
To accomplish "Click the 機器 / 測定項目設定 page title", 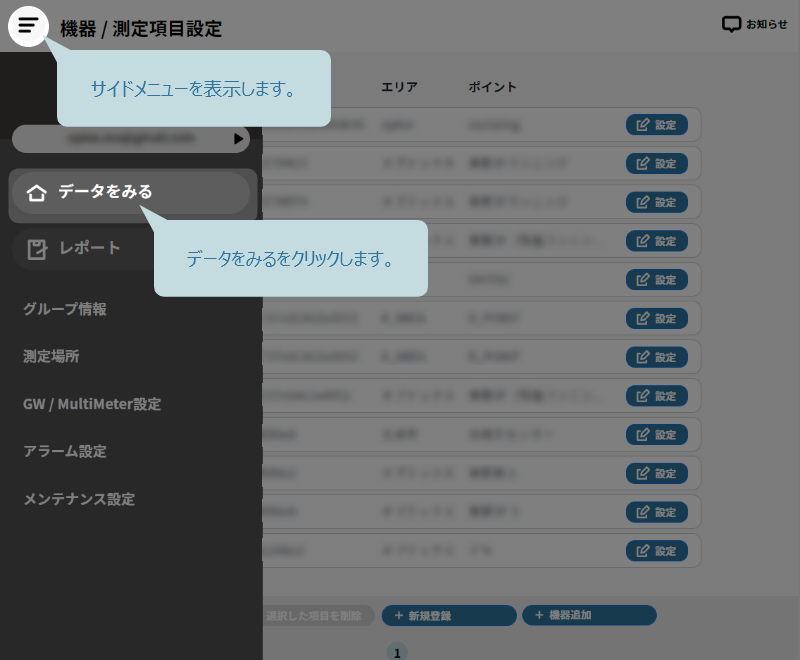I will [x=141, y=29].
